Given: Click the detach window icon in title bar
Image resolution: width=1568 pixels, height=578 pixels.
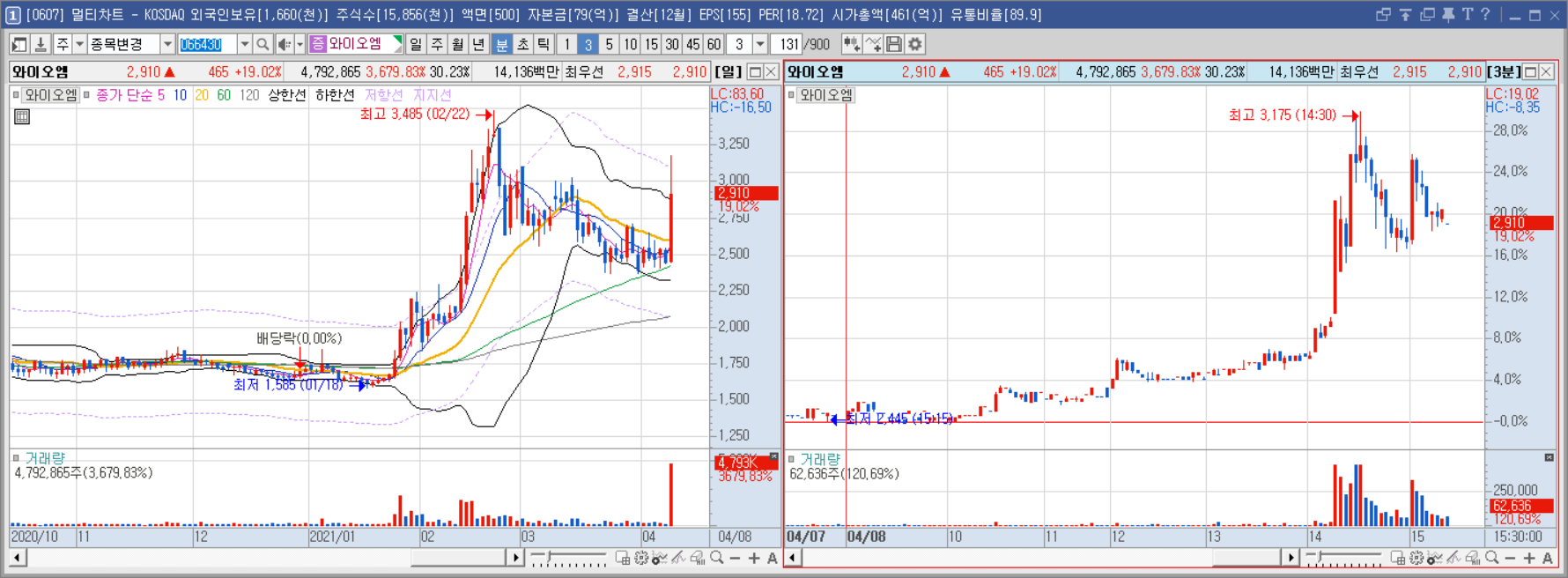Looking at the screenshot, I should pyautogui.click(x=1383, y=15).
